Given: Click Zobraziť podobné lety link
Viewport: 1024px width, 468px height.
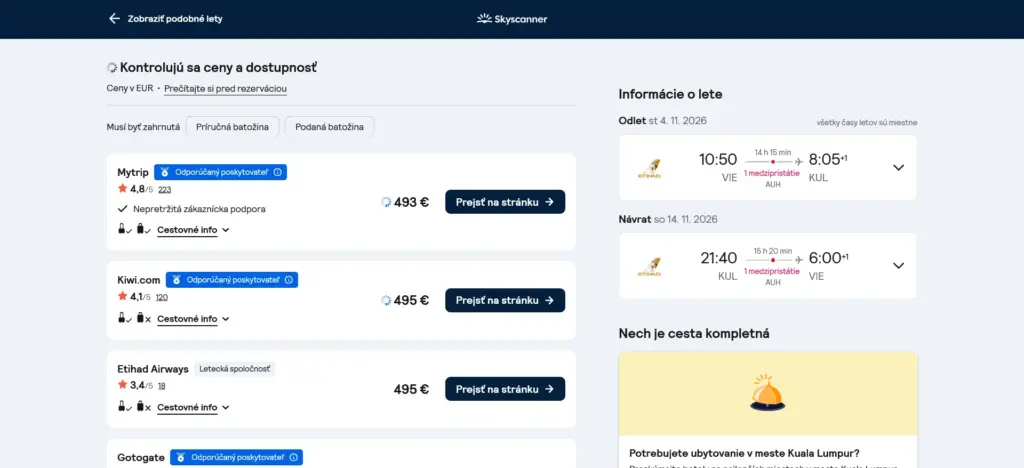Looking at the screenshot, I should tap(175, 19).
